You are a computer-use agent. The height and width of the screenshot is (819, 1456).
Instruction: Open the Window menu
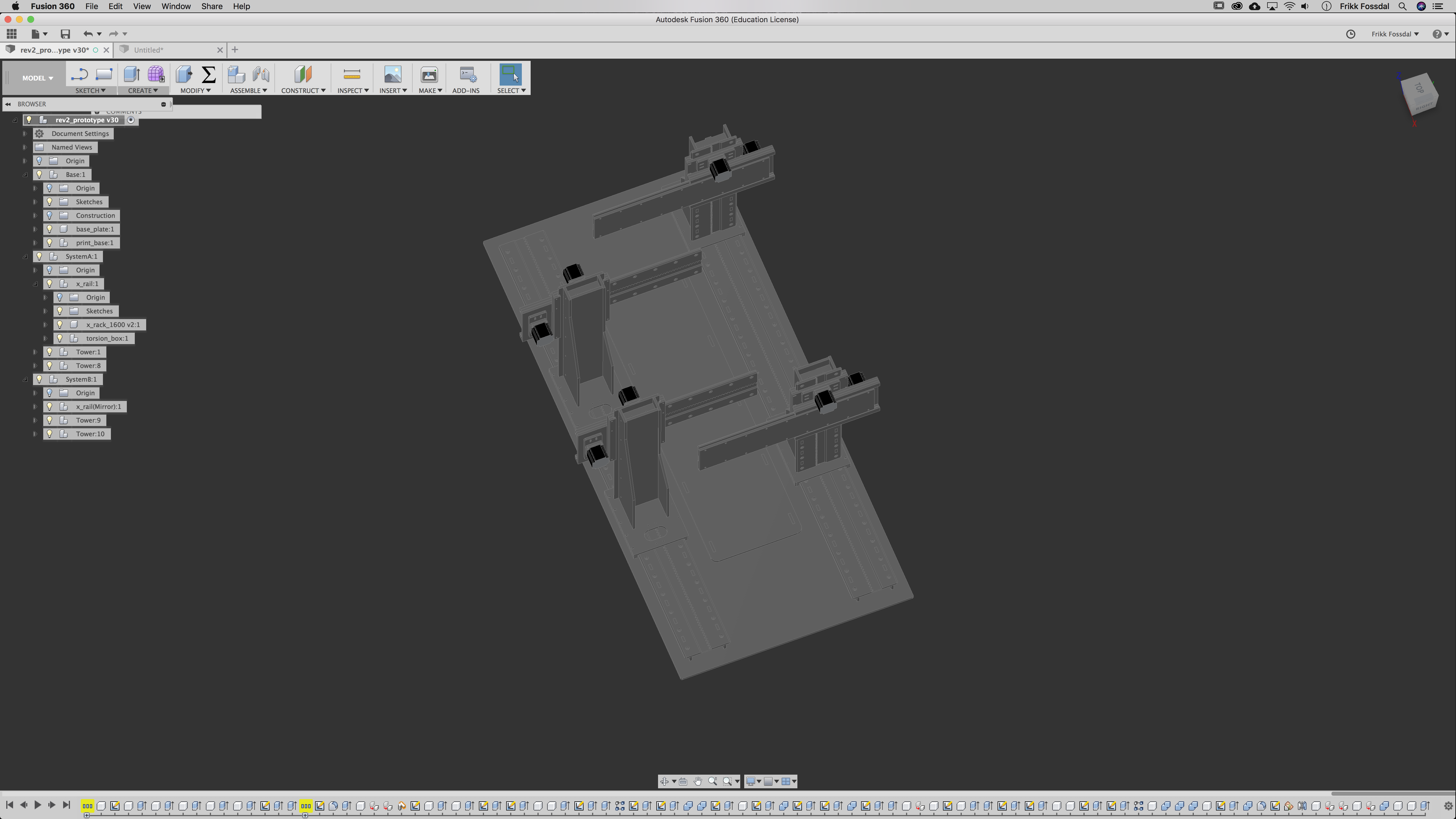tap(176, 6)
